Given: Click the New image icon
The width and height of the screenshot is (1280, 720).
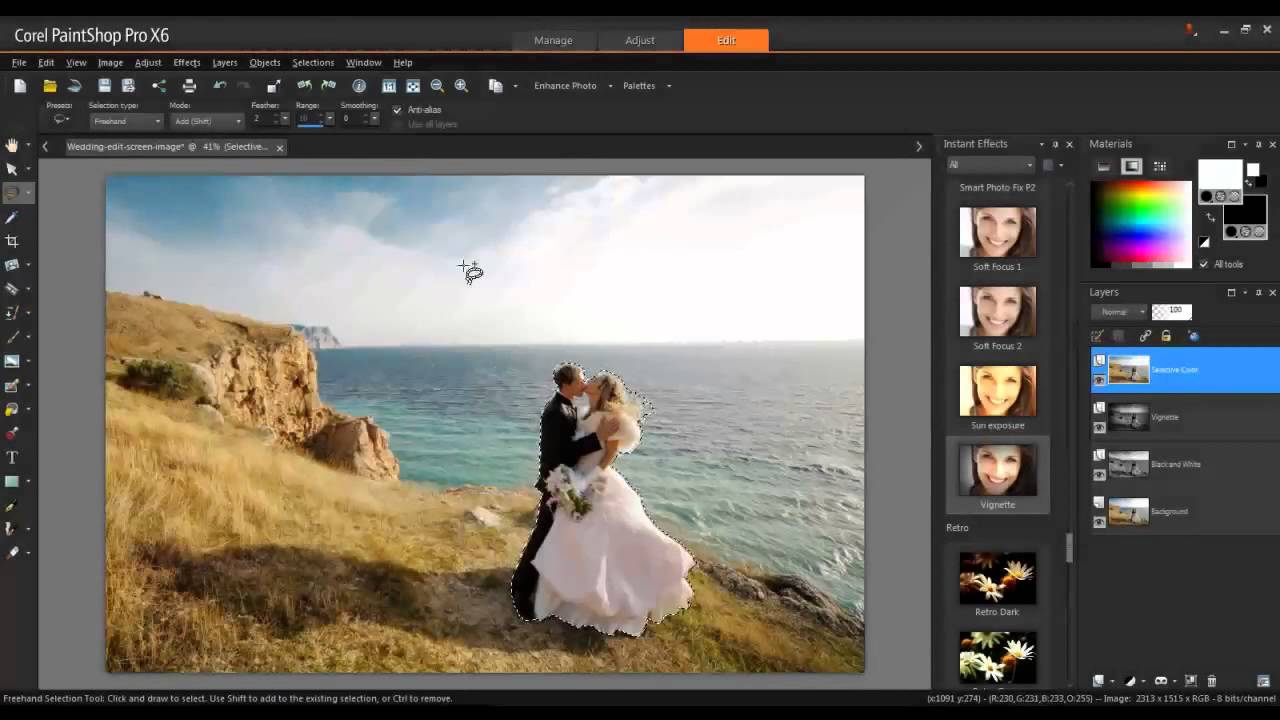Looking at the screenshot, I should coord(20,86).
